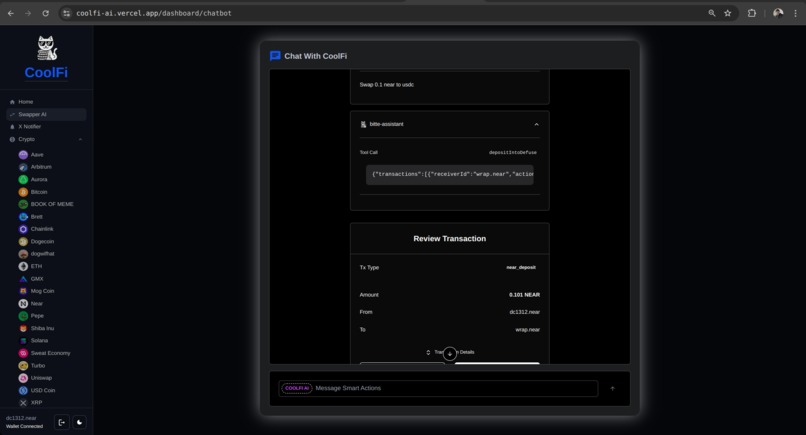The image size is (806, 435).
Task: Select XRP in crypto list
Action: (36, 403)
